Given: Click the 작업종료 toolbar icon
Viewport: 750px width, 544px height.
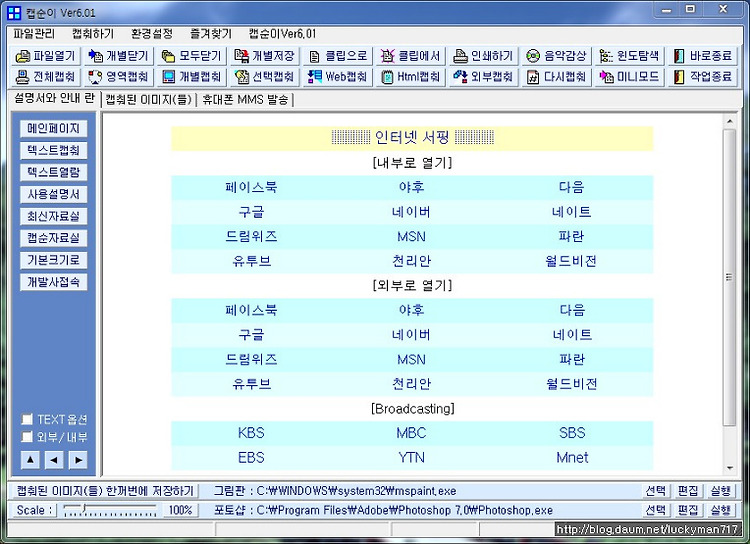Looking at the screenshot, I should click(x=679, y=77).
